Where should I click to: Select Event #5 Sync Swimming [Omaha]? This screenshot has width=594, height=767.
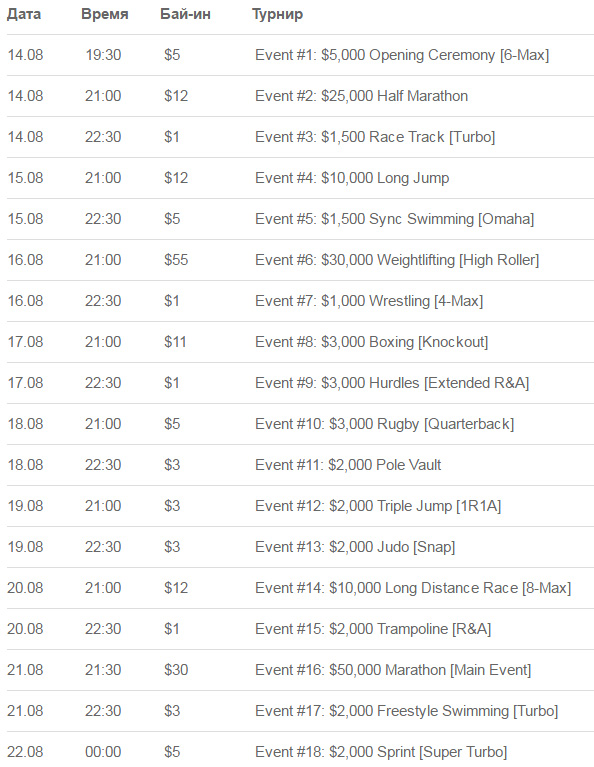tap(394, 220)
